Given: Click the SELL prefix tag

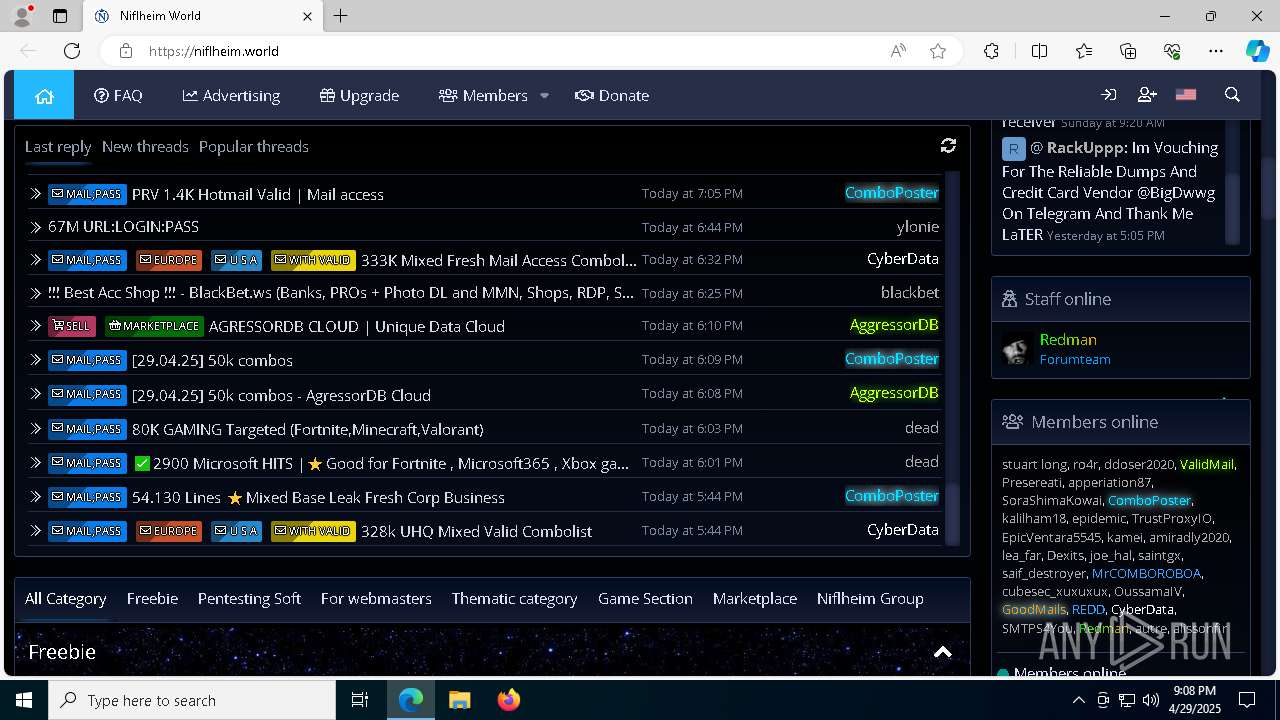Looking at the screenshot, I should click(x=72, y=326).
